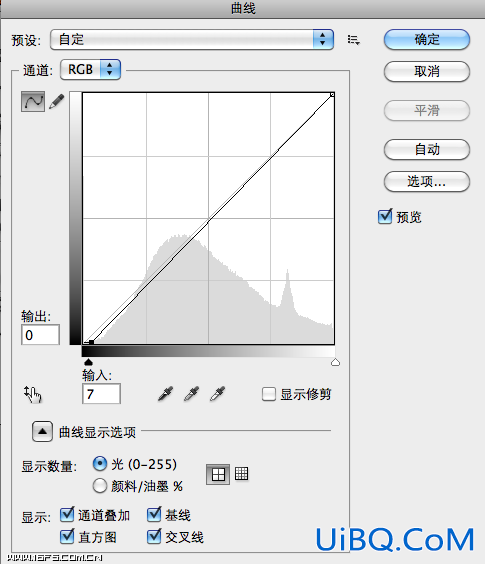The image size is (485, 564).
Task: Switch to simple four-square grid
Action: tap(218, 474)
